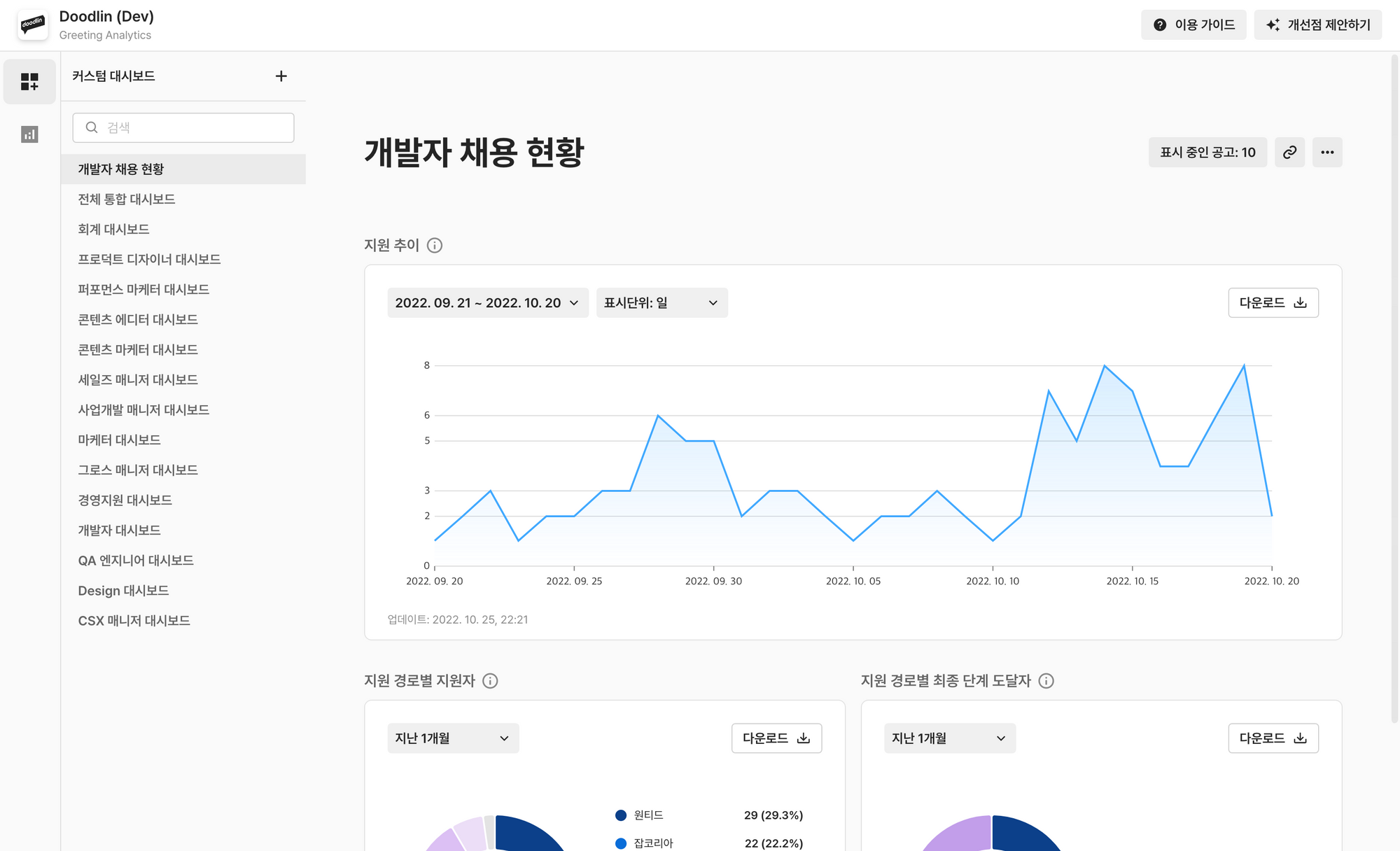Add a new custom dashboard with plus icon
The height and width of the screenshot is (851, 1400).
[281, 76]
